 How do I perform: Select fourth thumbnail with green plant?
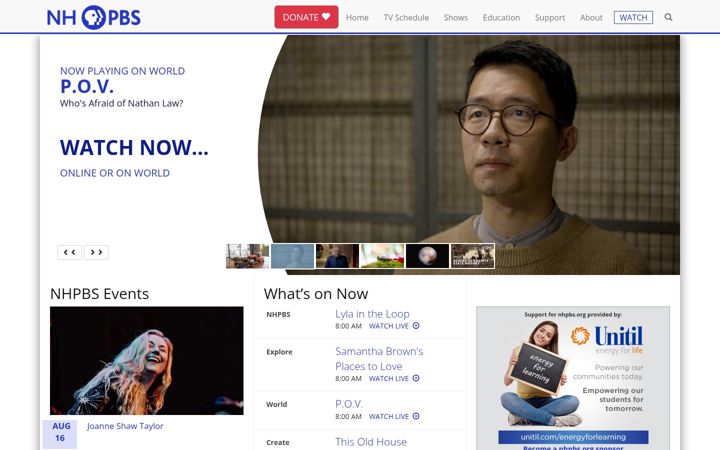point(382,256)
